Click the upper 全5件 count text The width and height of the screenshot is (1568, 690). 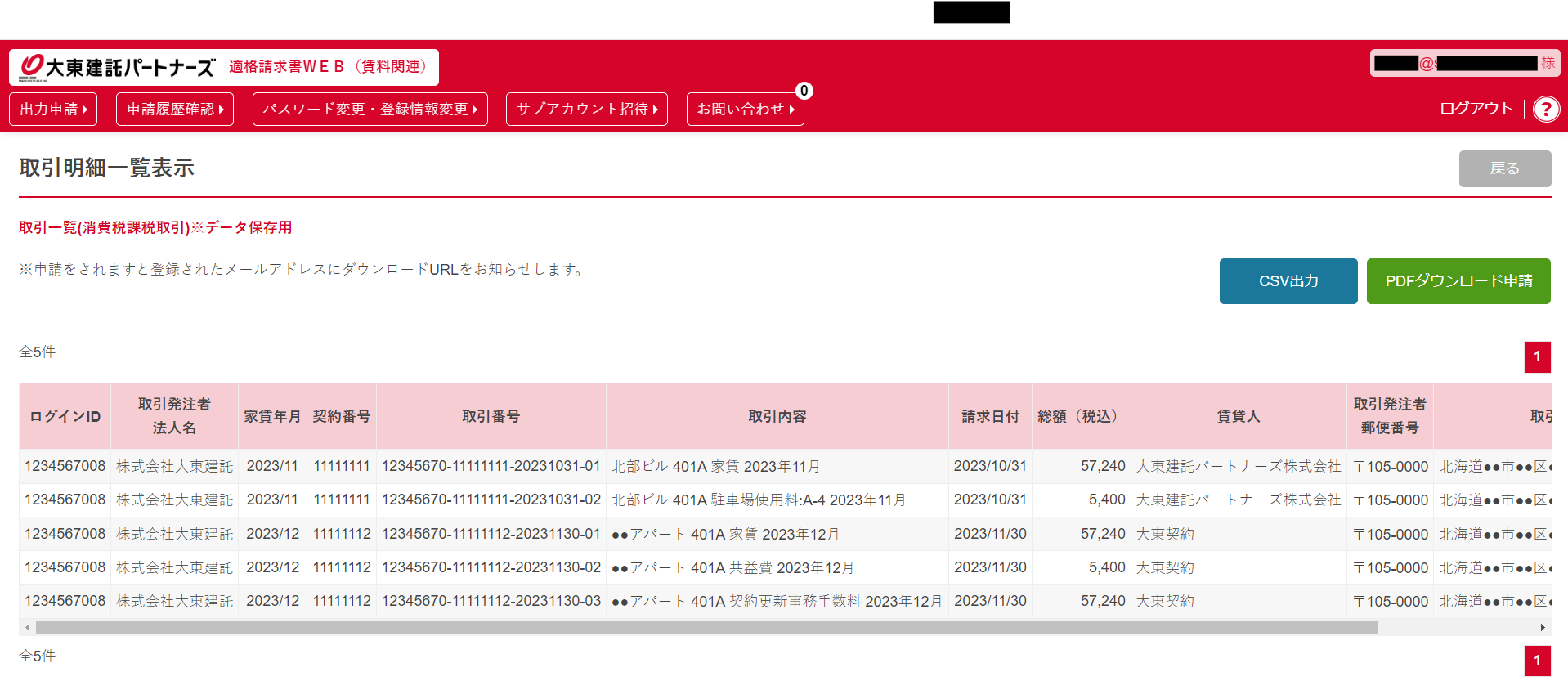click(38, 352)
